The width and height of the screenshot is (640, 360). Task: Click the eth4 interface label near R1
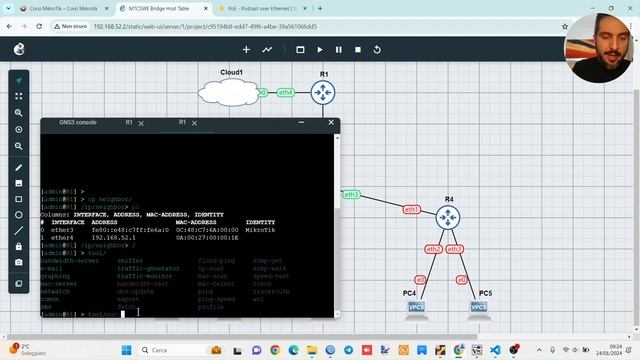pyautogui.click(x=286, y=93)
